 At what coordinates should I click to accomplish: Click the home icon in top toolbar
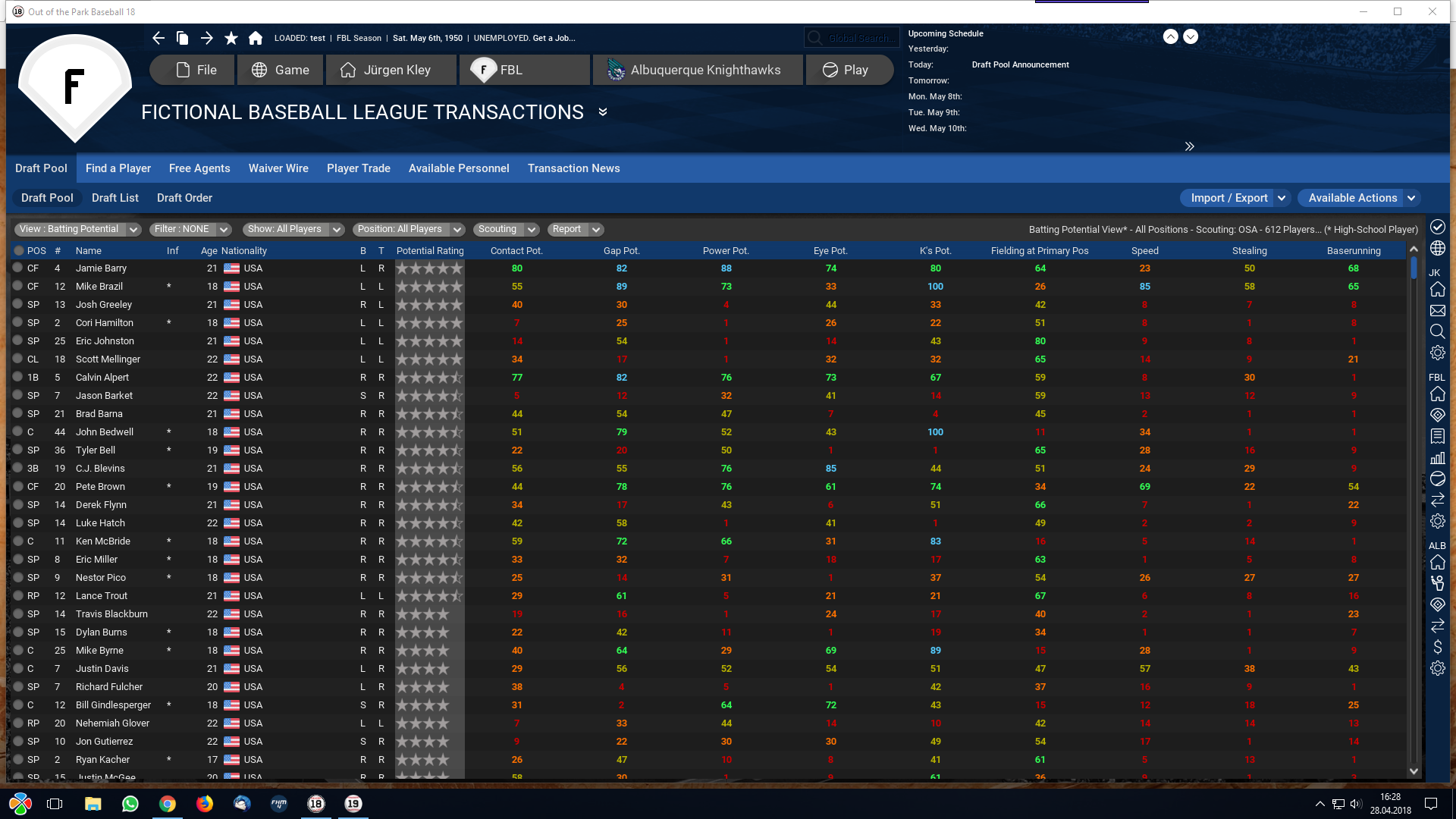coord(256,38)
